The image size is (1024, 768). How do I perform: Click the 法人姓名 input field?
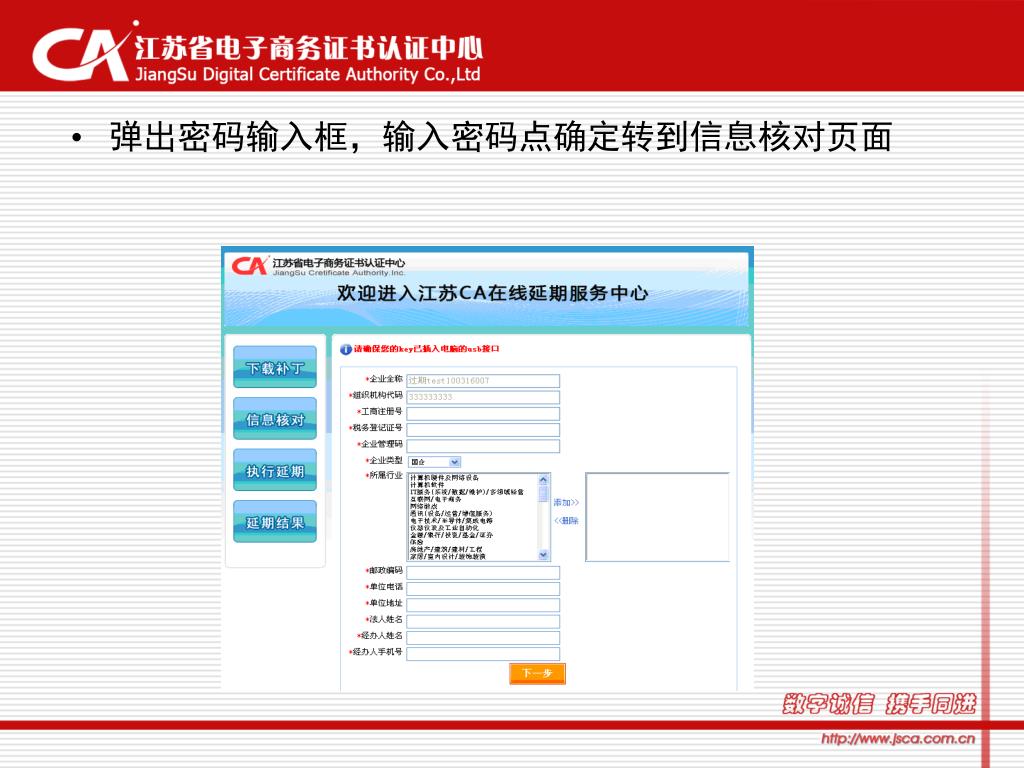pos(483,622)
